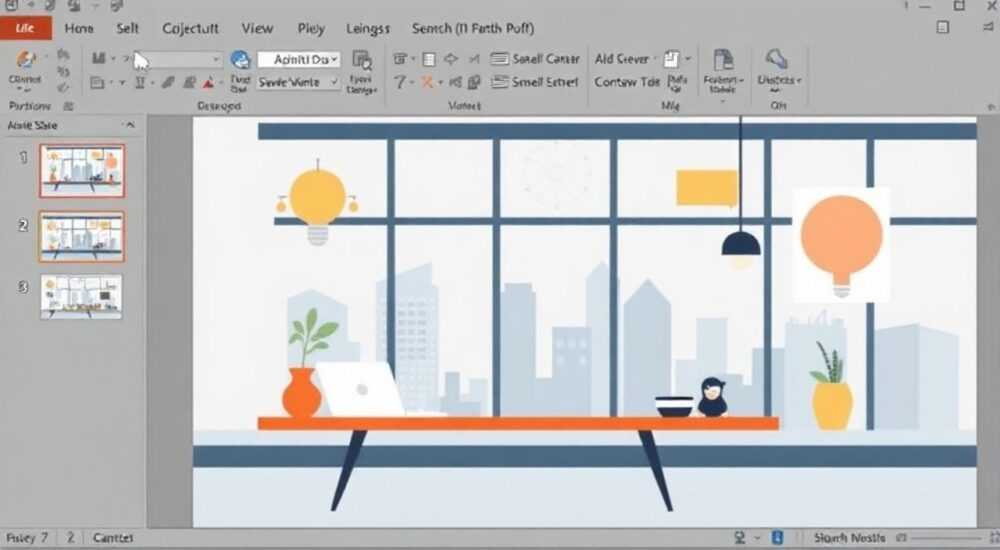Click the Contaw Tde button
The image size is (1000, 550).
tap(627, 82)
